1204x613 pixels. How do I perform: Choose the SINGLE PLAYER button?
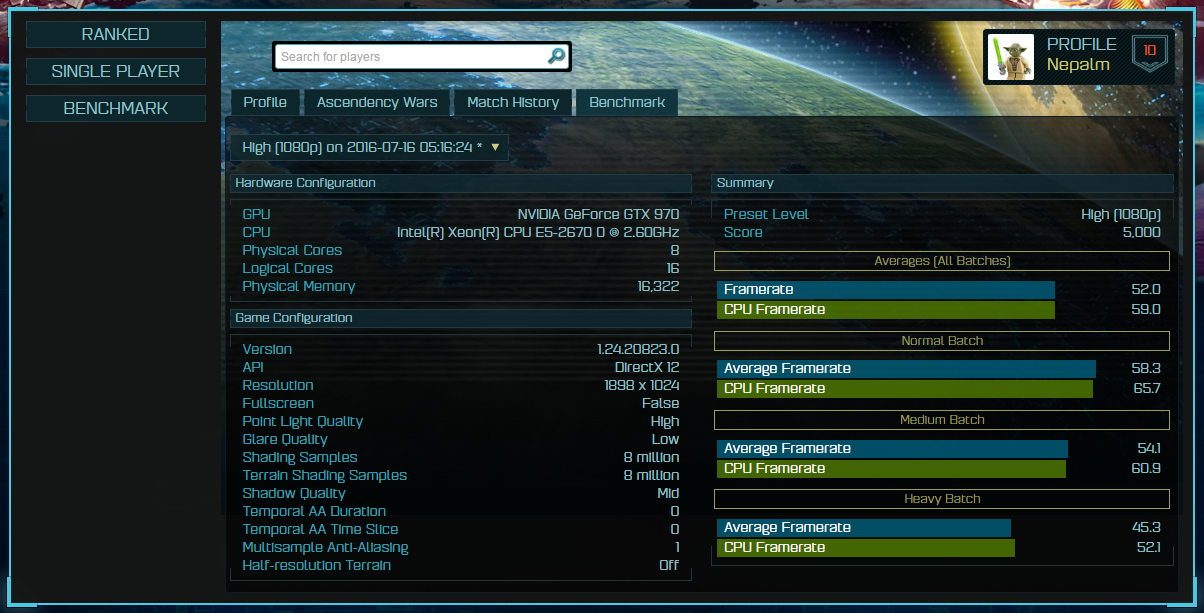pos(116,72)
